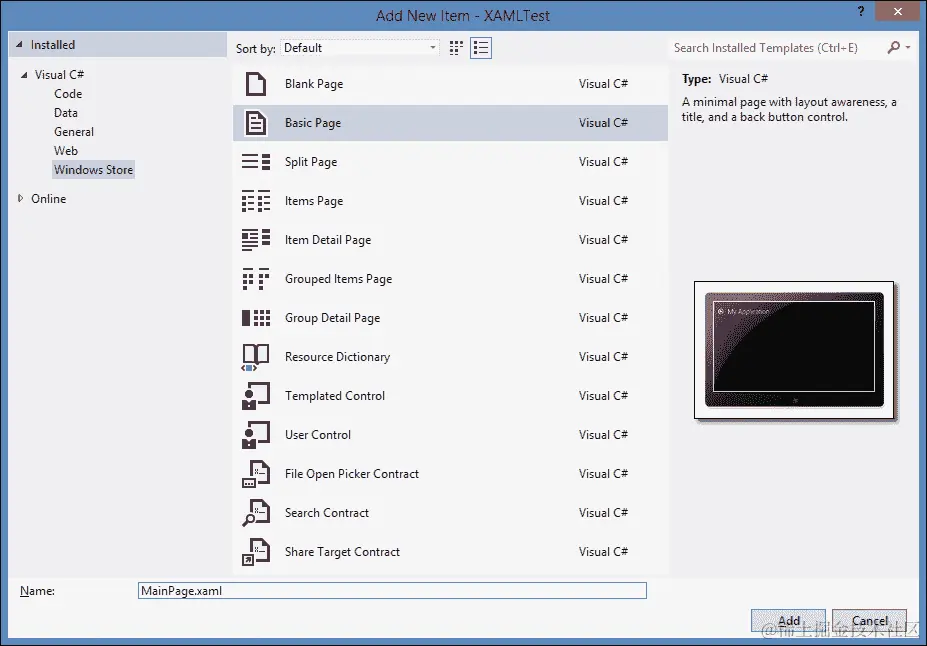Viewport: 927px width, 646px height.
Task: Click the template preview thumbnail
Action: click(x=793, y=349)
